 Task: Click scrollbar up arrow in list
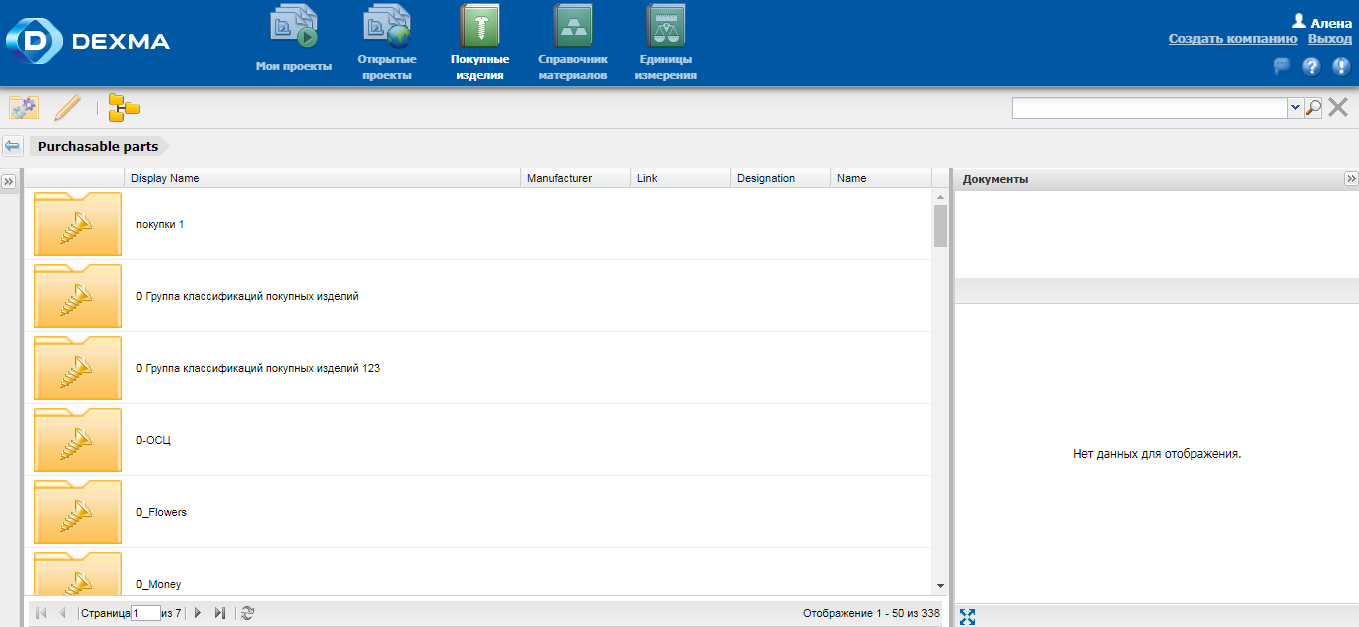click(x=940, y=197)
